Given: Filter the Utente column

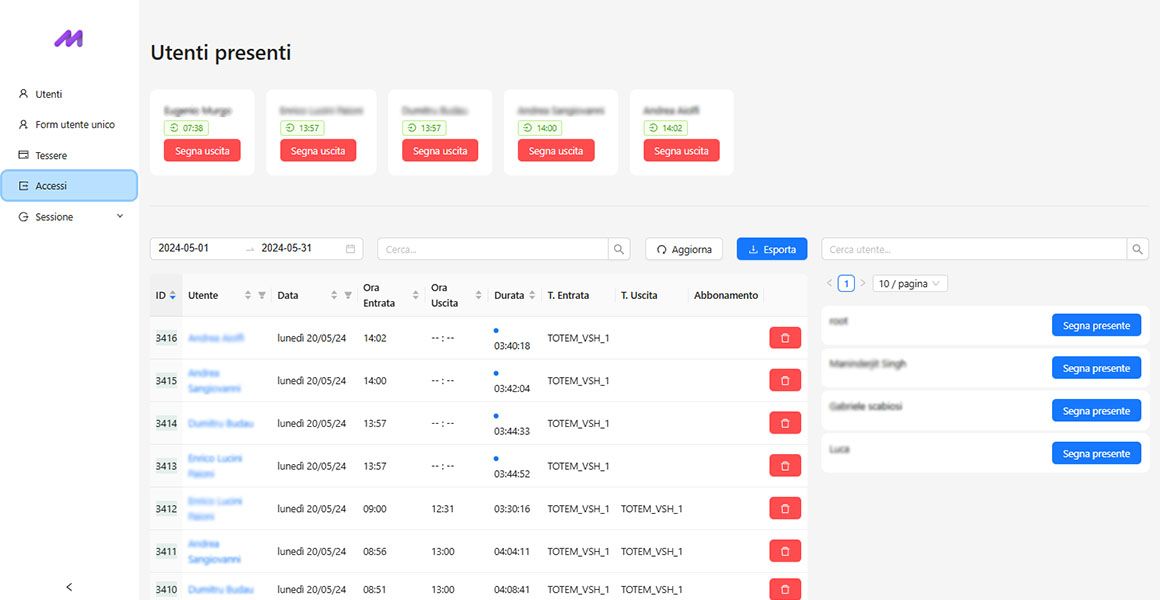Looking at the screenshot, I should point(262,296).
